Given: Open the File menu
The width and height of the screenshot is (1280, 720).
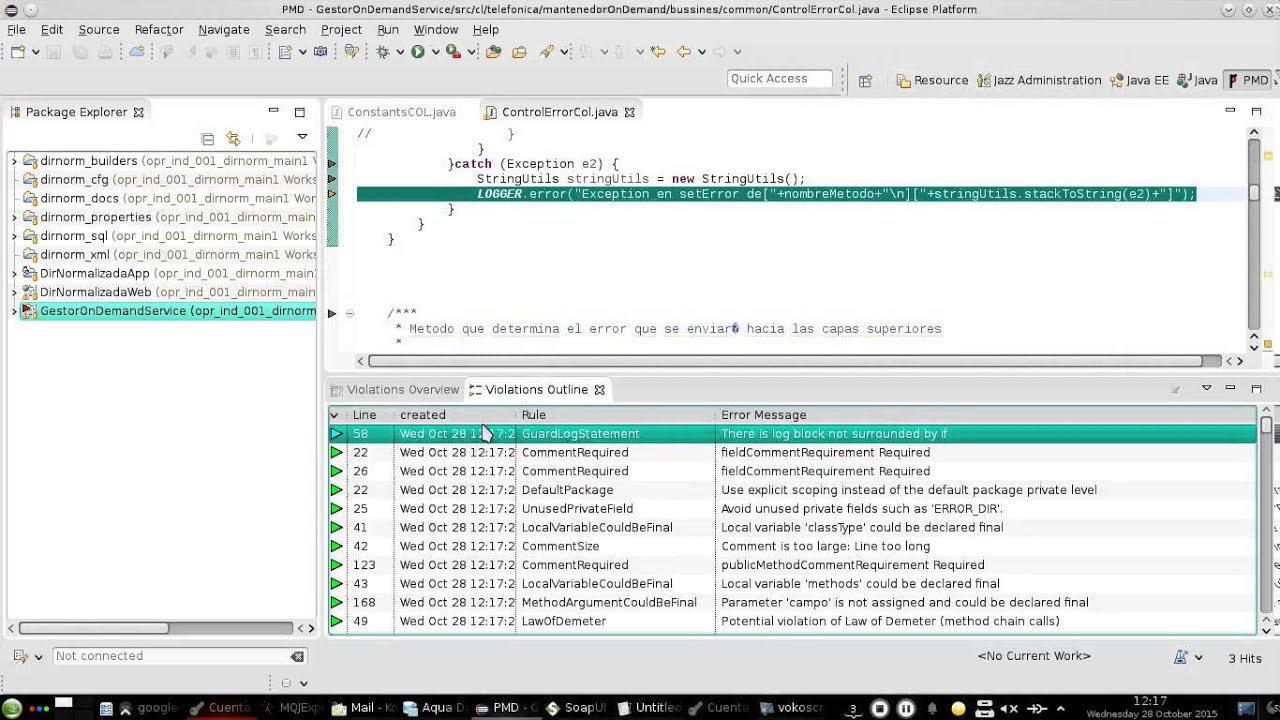Looking at the screenshot, I should point(17,30).
